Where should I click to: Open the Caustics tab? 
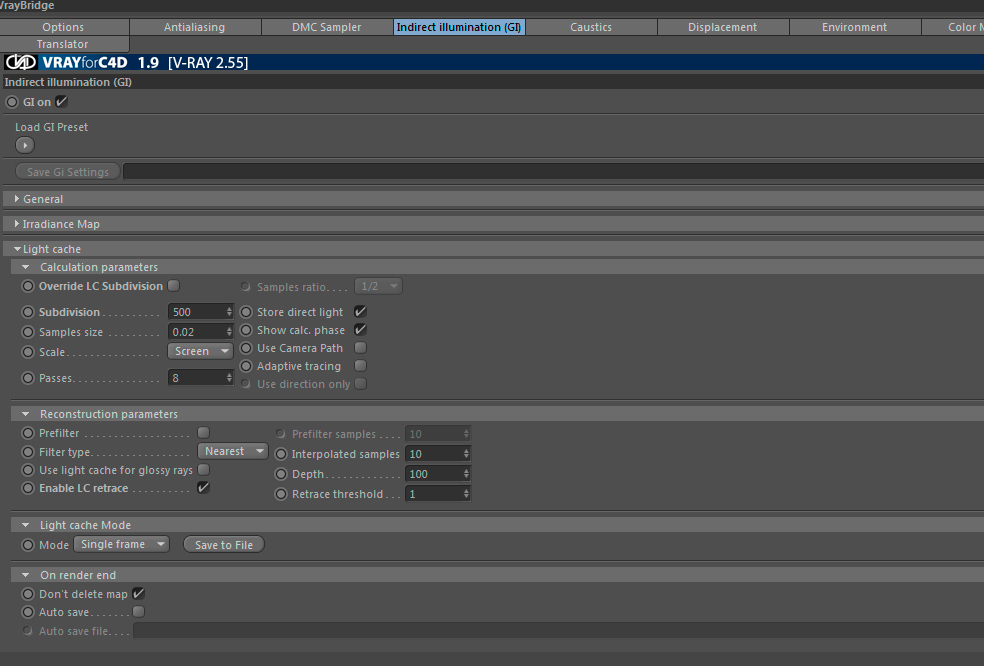(x=591, y=27)
